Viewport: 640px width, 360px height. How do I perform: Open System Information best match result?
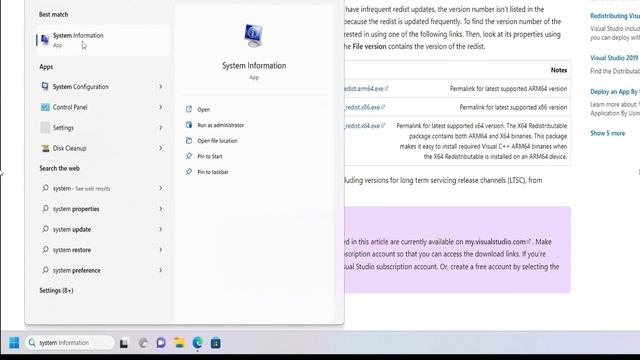103,40
